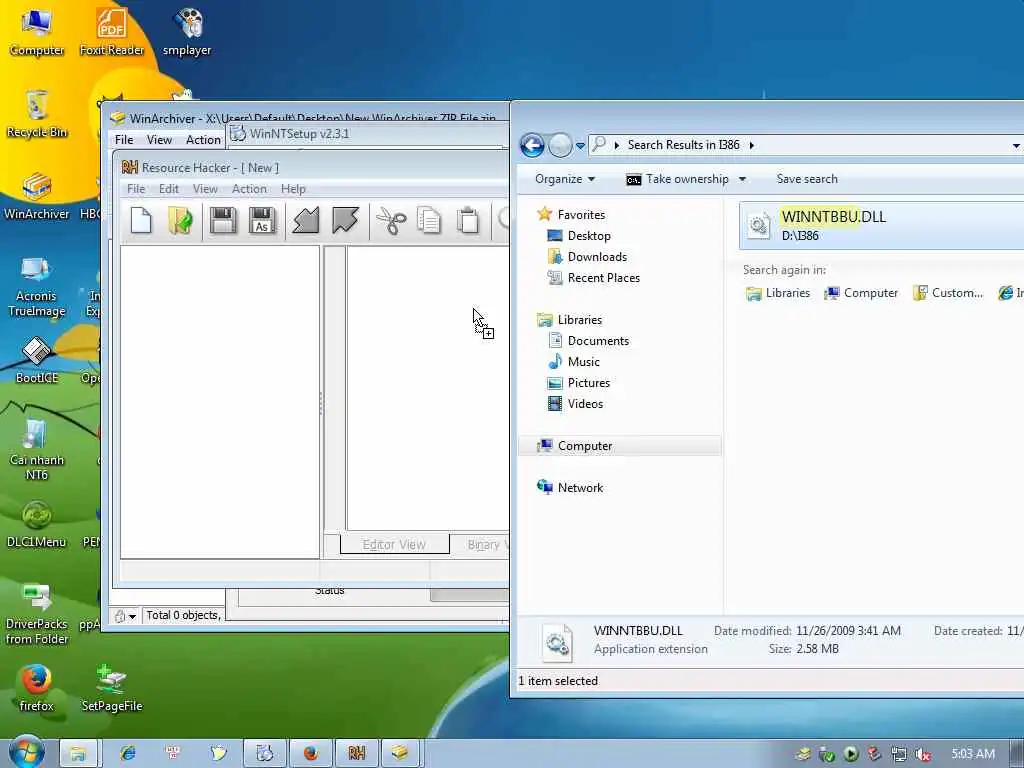
Task: Open Internet Explorer from the taskbar
Action: 127,753
